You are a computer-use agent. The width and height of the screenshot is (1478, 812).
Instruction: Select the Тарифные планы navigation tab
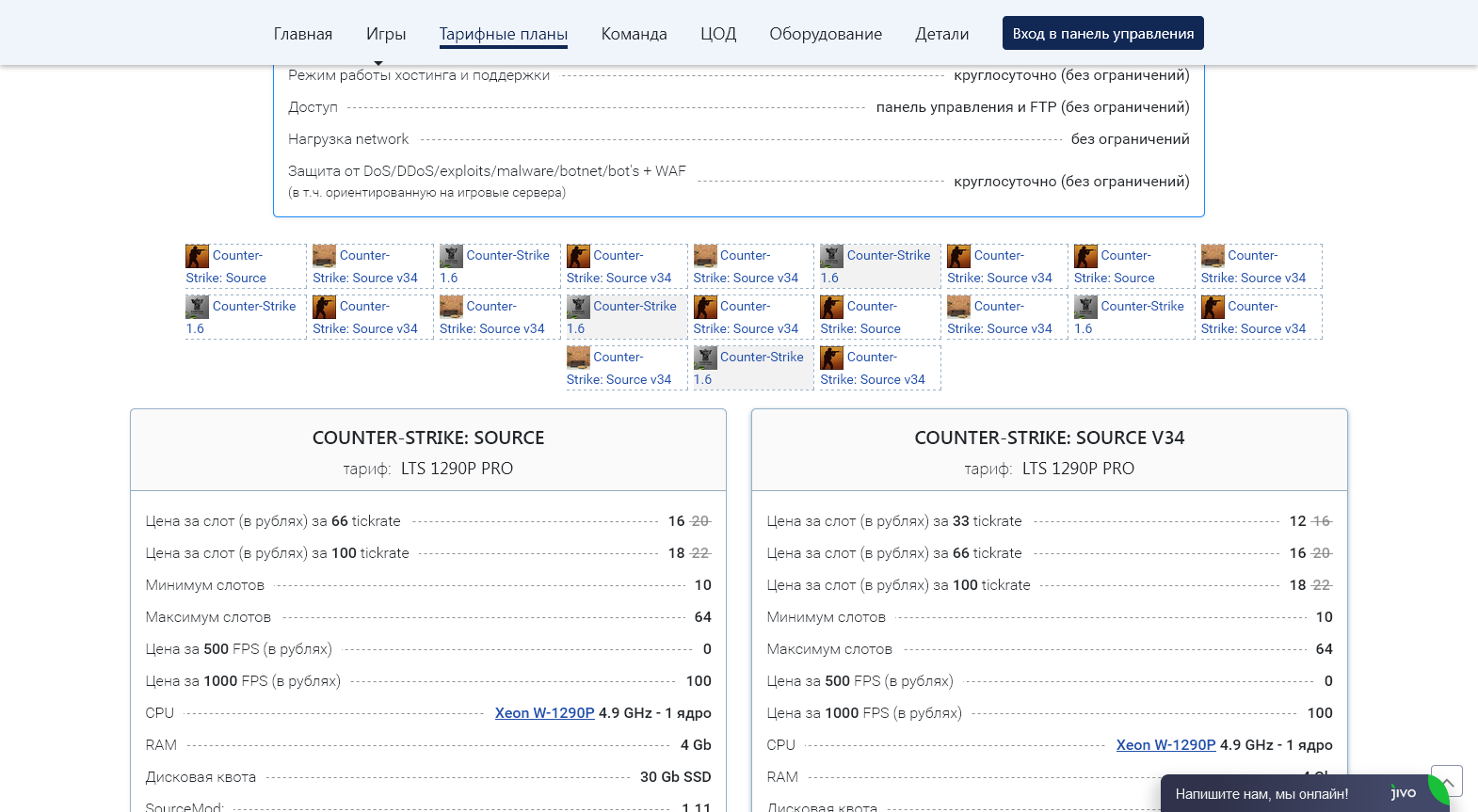503,34
